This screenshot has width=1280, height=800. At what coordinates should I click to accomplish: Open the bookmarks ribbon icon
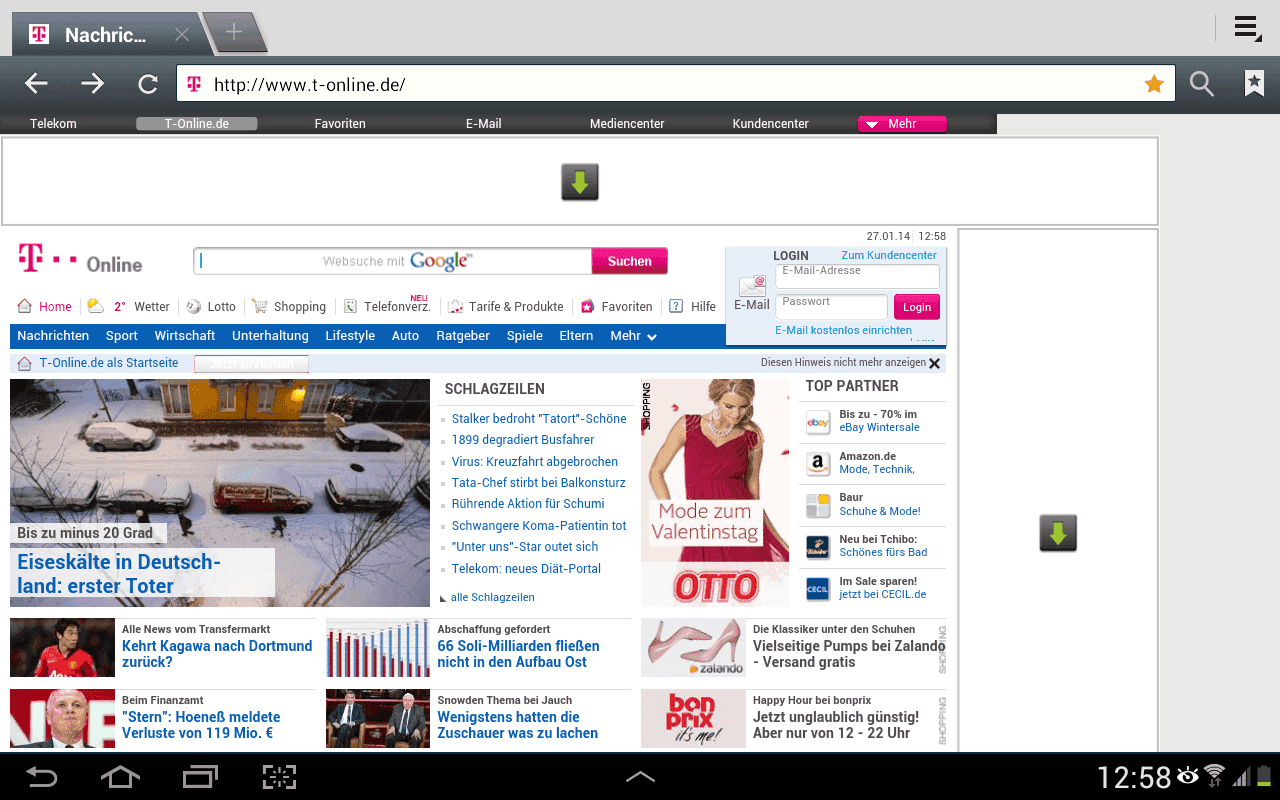1254,84
